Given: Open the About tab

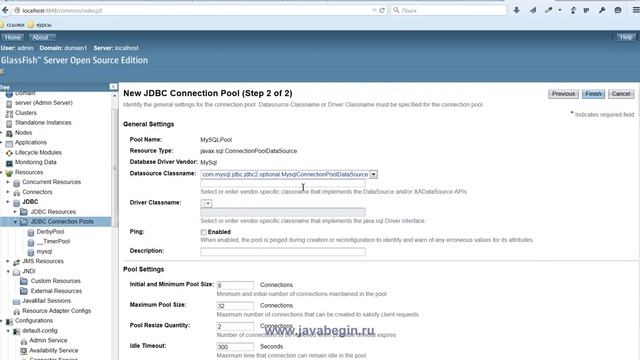Looking at the screenshot, I should (40, 38).
